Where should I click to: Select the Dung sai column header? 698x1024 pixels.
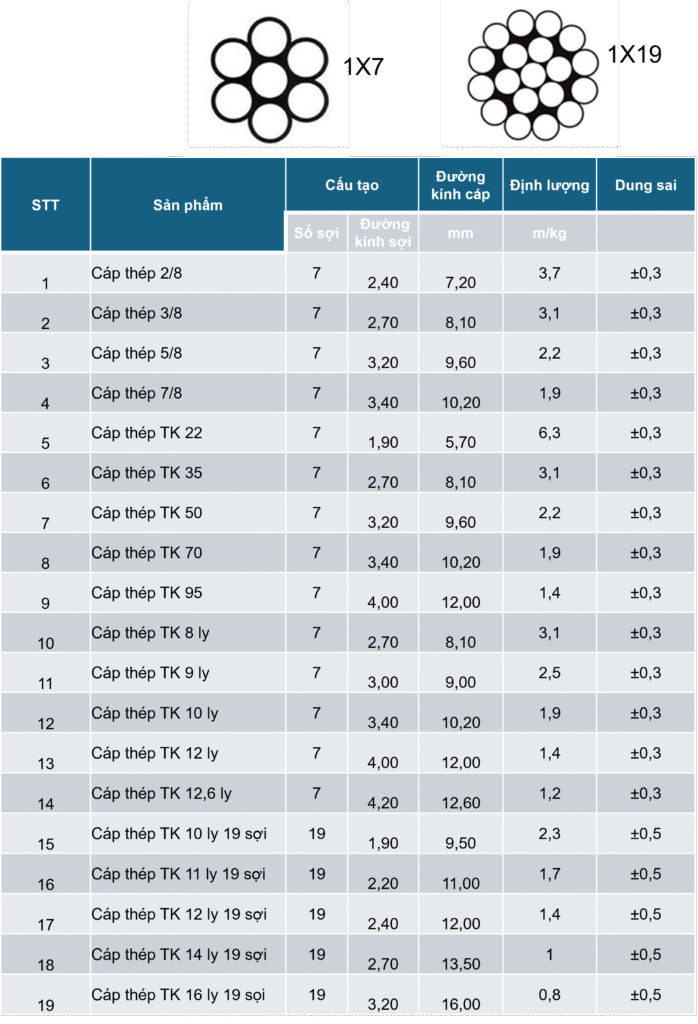tap(645, 185)
